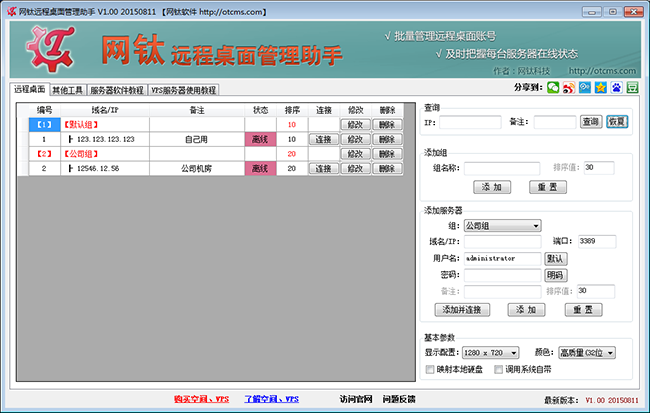Focus the 排序值 field in the 添加组 panel
The height and width of the screenshot is (413, 650).
point(599,168)
